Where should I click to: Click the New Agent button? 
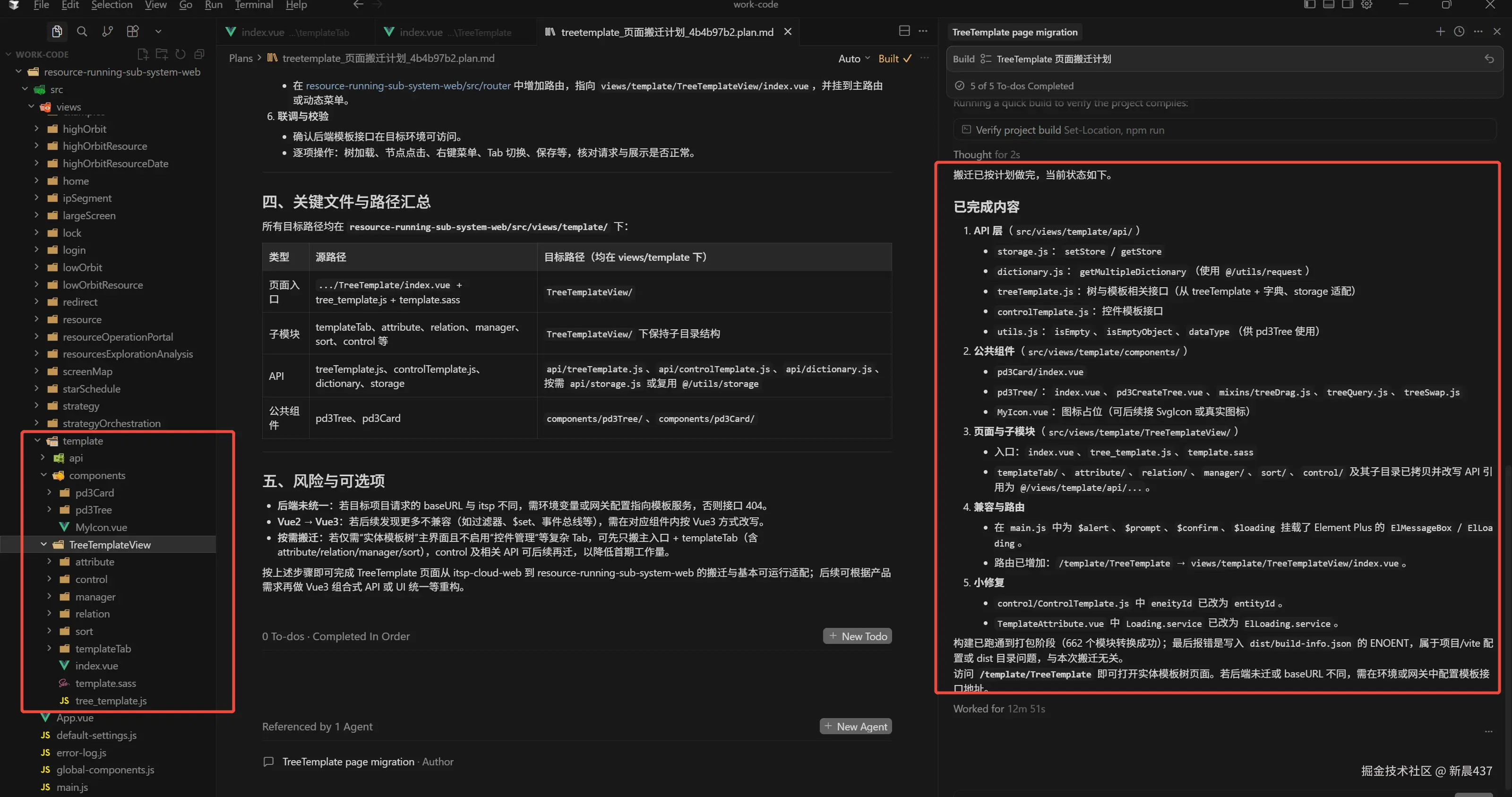click(855, 727)
